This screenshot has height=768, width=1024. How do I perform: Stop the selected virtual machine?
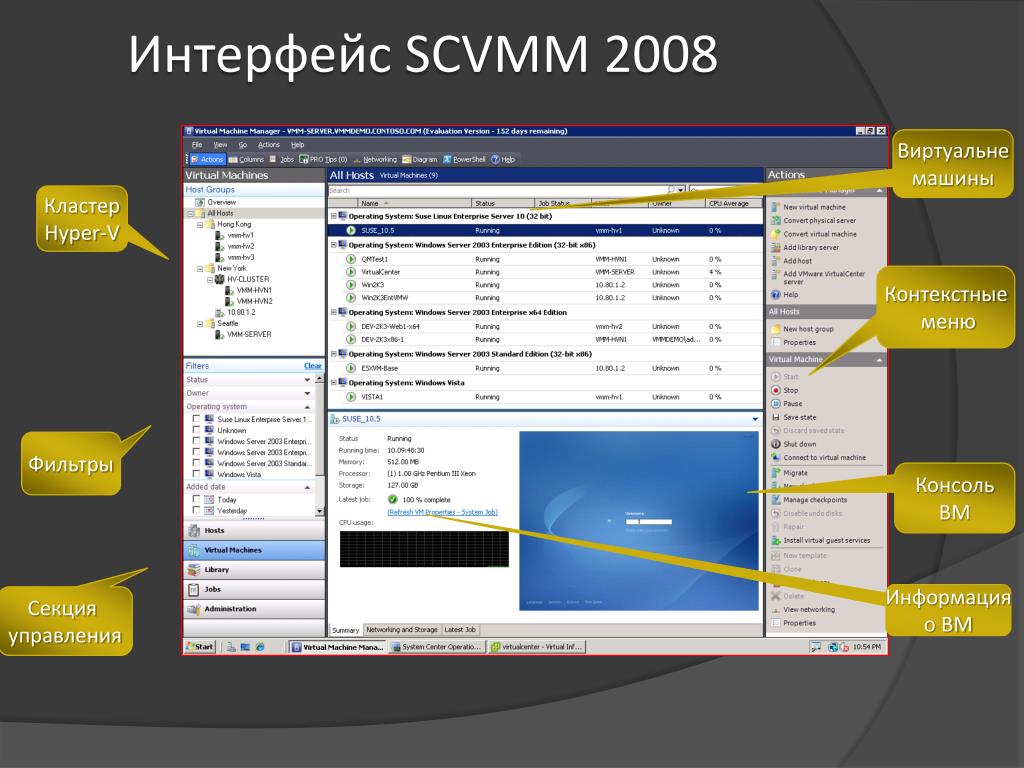784,391
